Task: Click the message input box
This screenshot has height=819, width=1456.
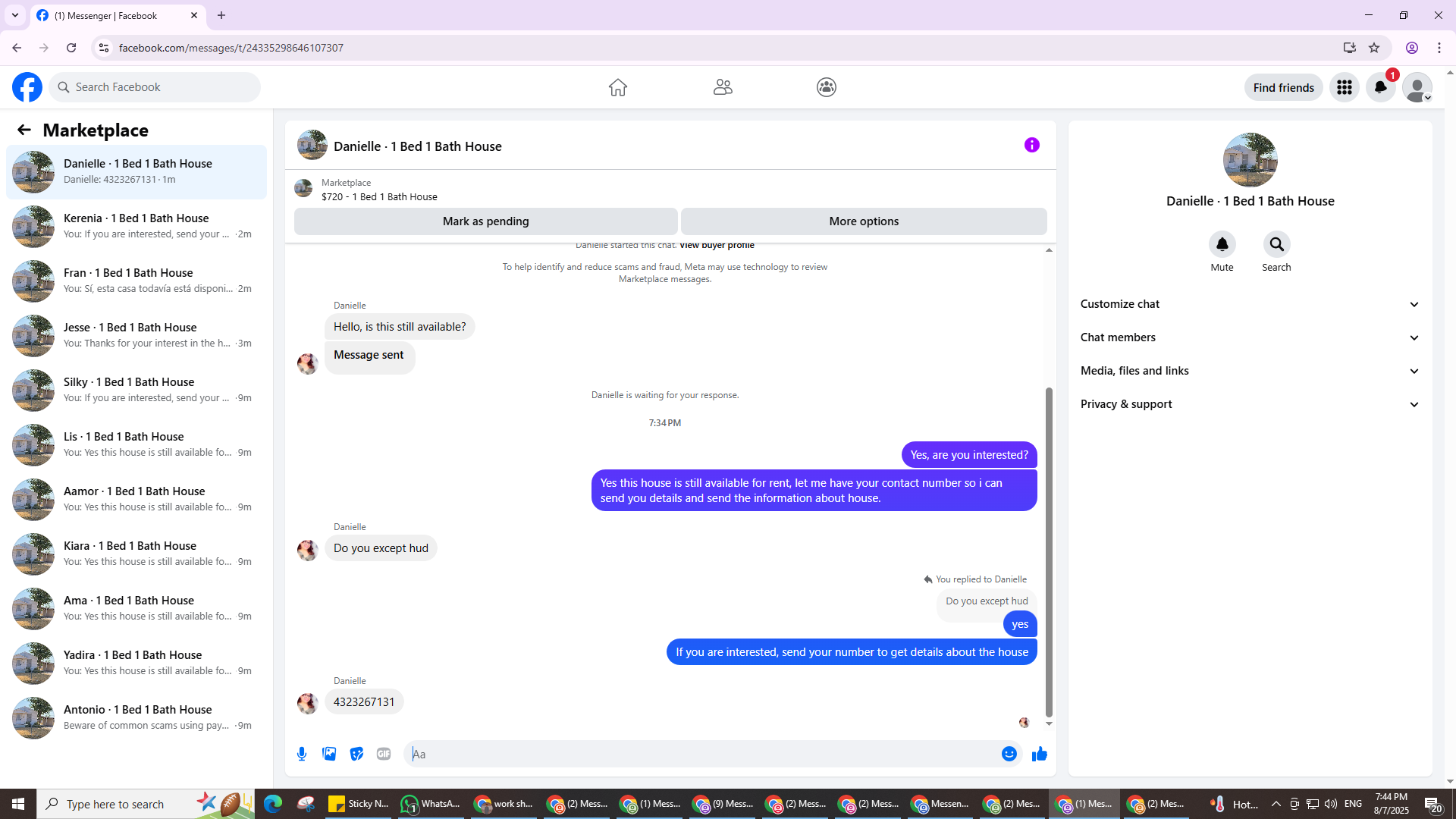Action: point(701,754)
